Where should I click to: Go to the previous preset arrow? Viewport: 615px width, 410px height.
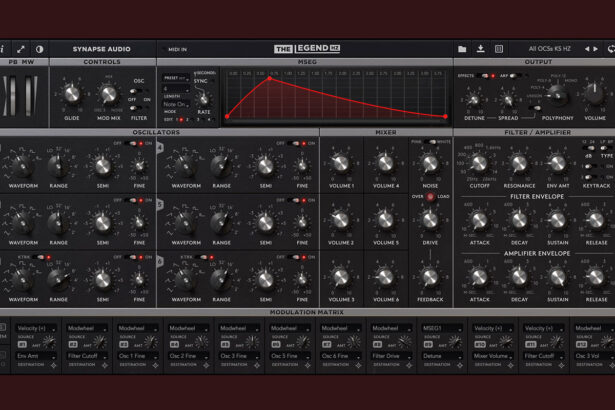587,49
